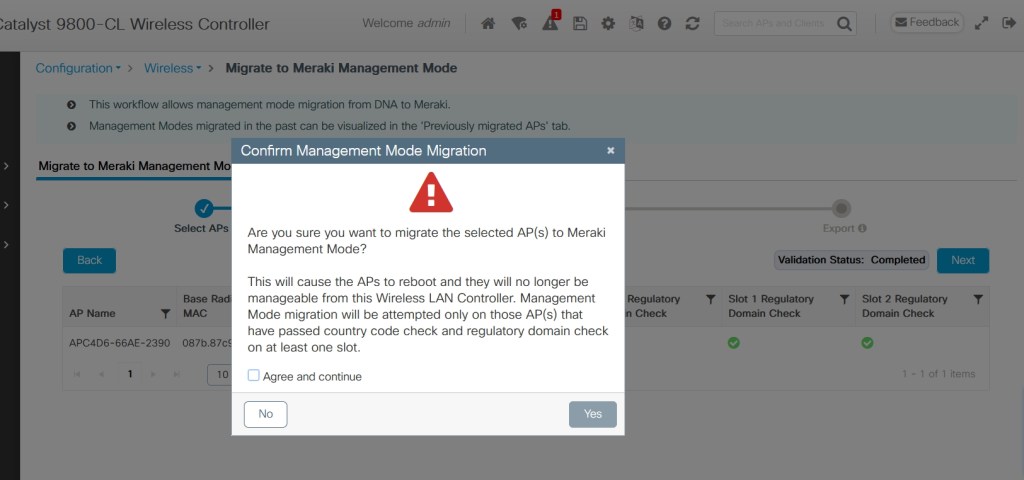This screenshot has height=480, width=1024.
Task: Click No to cancel the migration
Action: pos(265,414)
